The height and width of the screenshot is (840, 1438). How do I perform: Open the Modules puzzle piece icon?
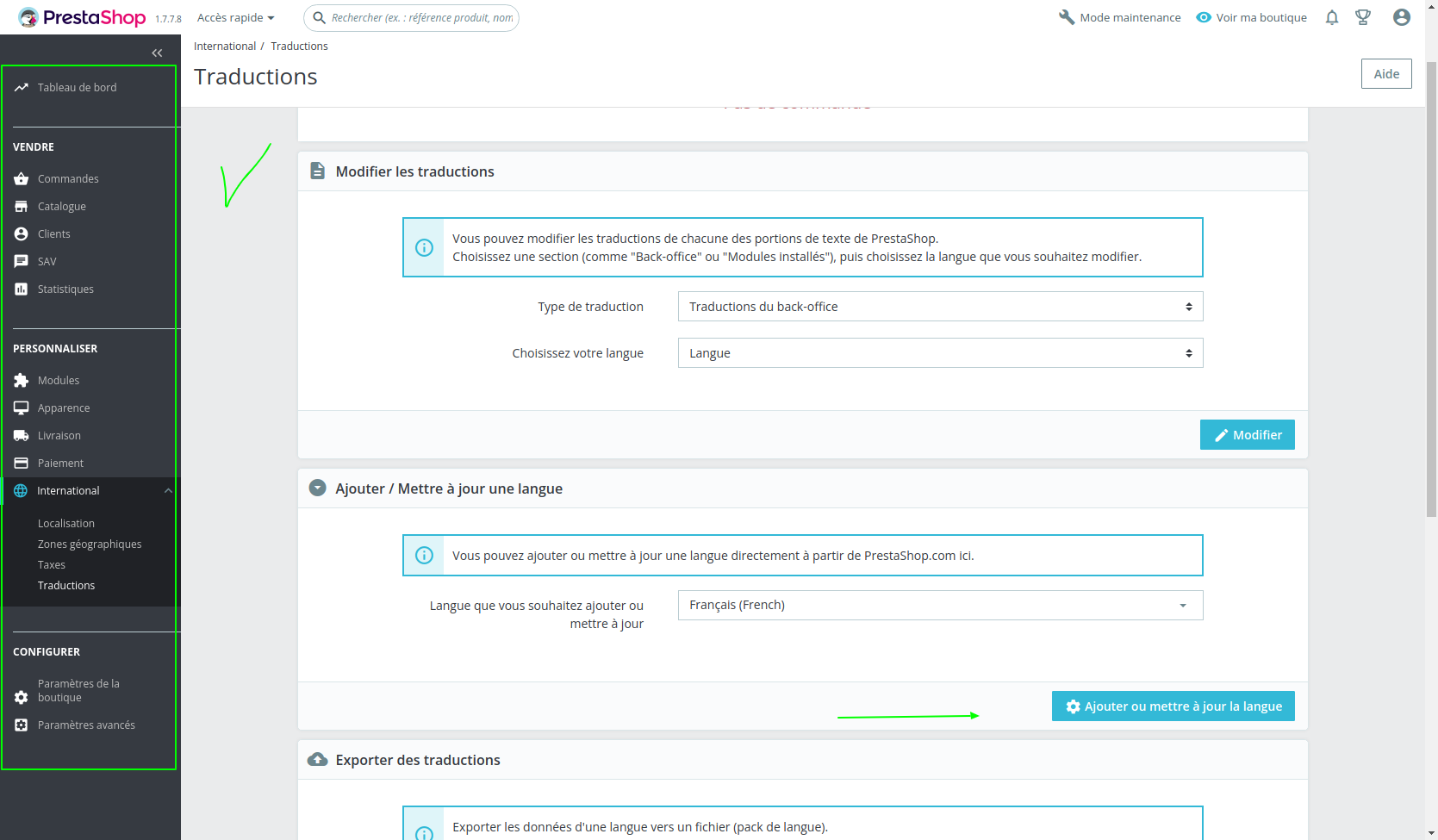(21, 380)
